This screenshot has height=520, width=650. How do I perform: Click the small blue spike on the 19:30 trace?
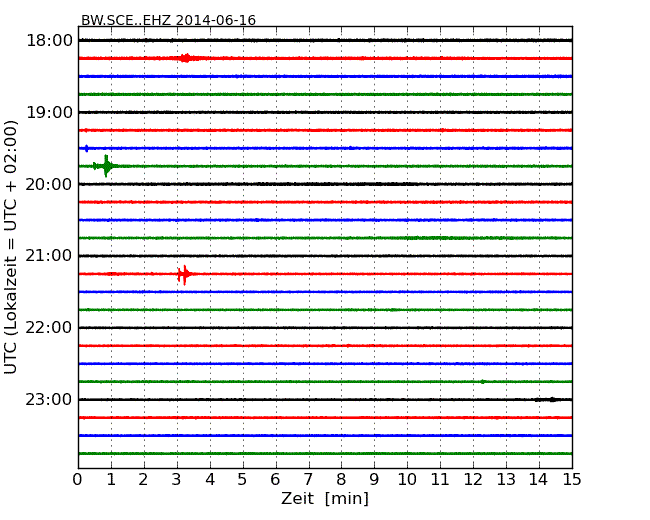pyautogui.click(x=87, y=148)
